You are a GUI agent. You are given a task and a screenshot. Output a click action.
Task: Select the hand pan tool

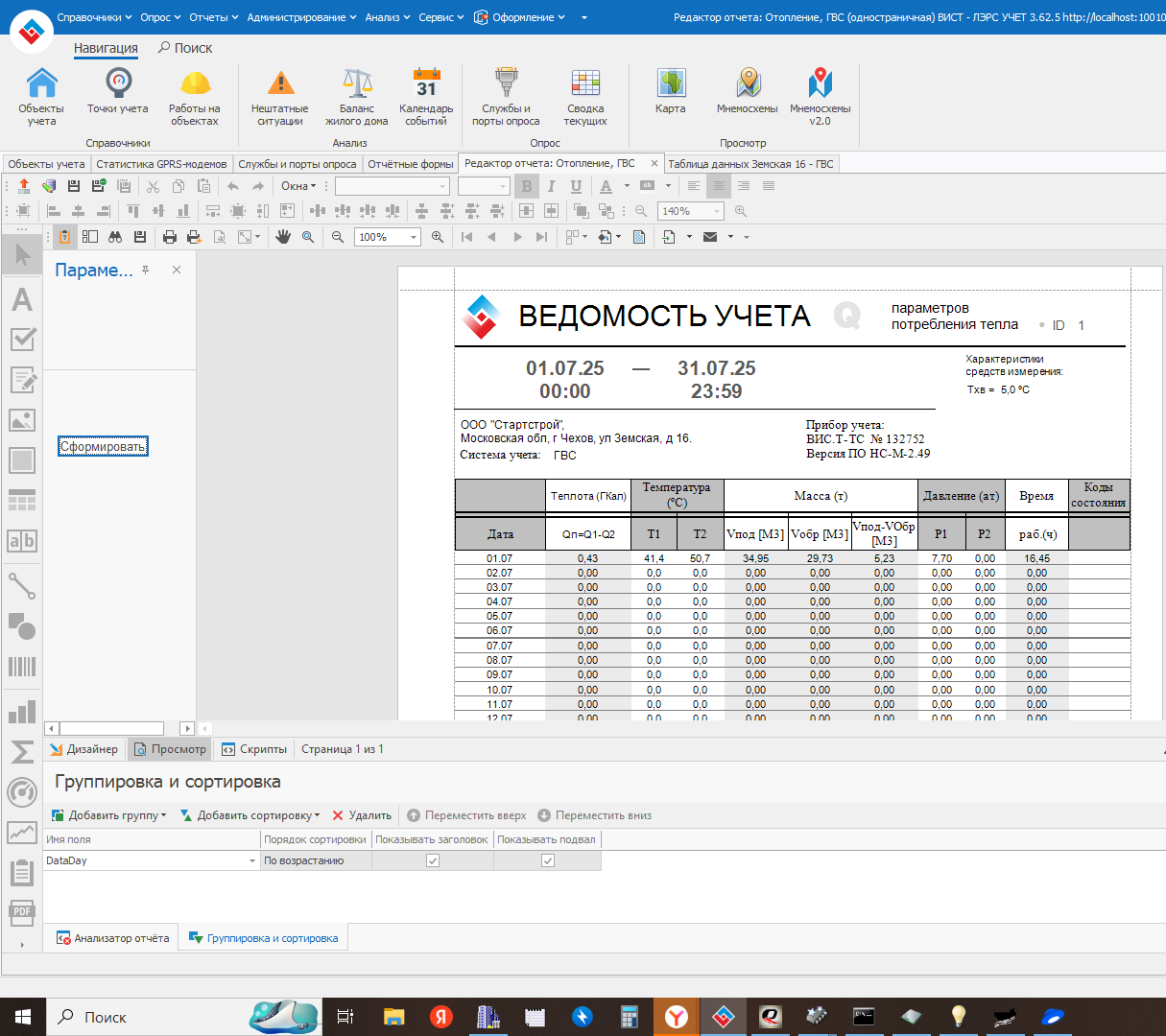click(283, 237)
